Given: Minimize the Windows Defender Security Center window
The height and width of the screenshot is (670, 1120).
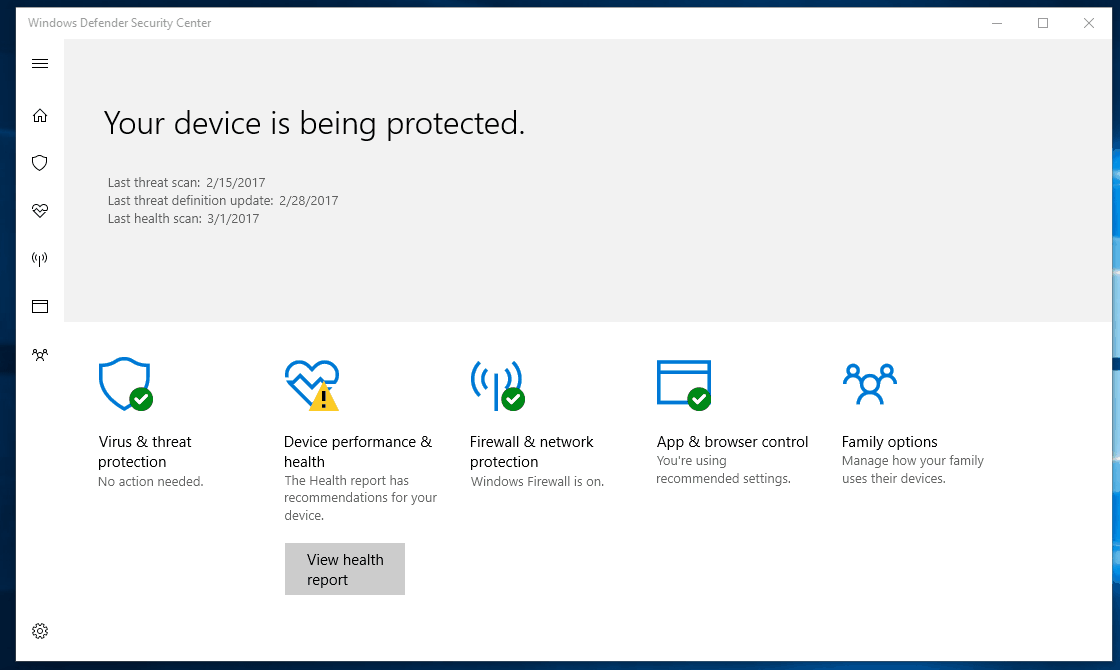Looking at the screenshot, I should [x=997, y=23].
